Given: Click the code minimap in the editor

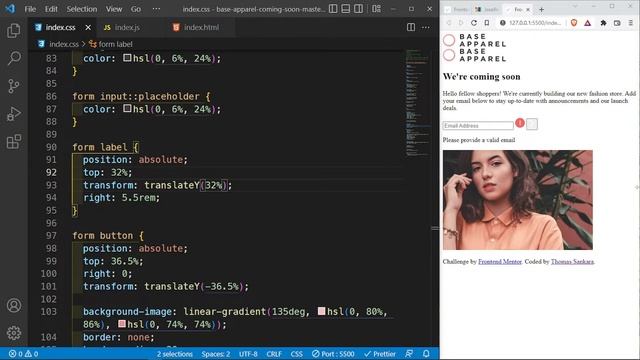Looking at the screenshot, I should (x=417, y=102).
